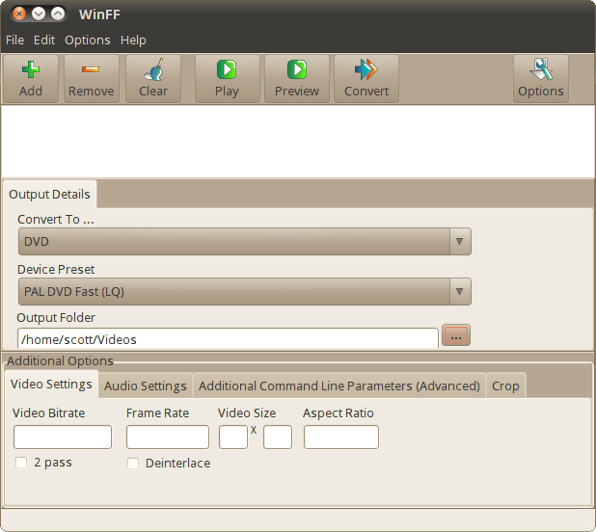Viewport: 596px width, 532px height.
Task: Click the Remove minus icon
Action: [x=90, y=69]
